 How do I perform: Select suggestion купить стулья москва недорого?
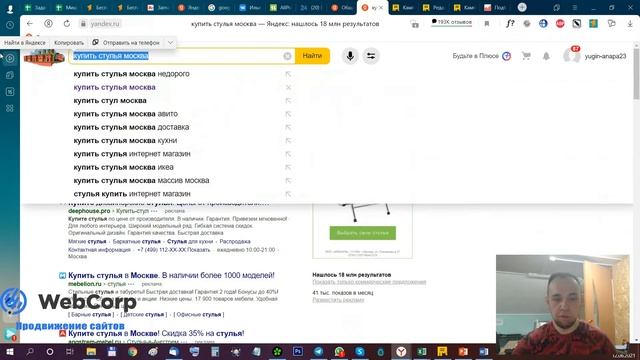point(131,74)
